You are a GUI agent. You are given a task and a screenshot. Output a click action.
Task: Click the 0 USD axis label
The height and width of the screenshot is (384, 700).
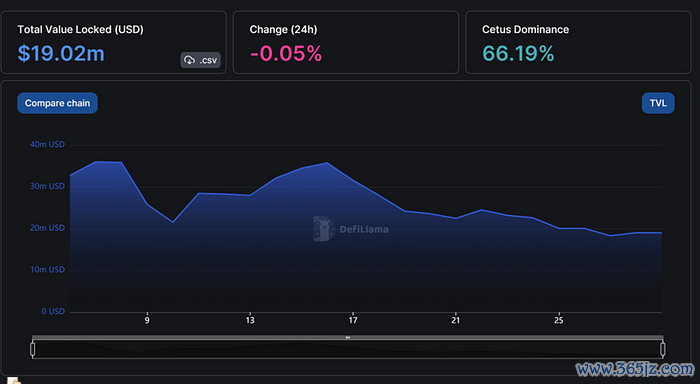click(53, 311)
